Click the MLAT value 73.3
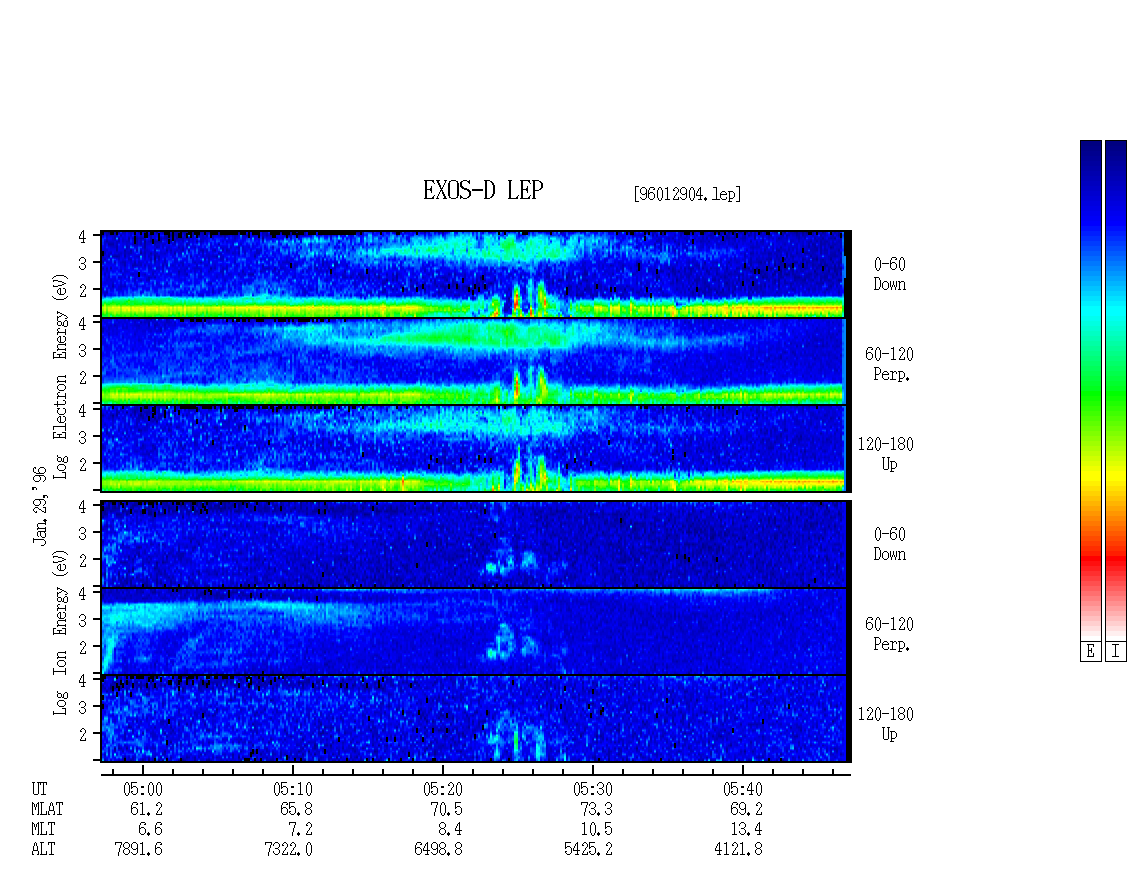The width and height of the screenshot is (1130, 875). tap(596, 809)
